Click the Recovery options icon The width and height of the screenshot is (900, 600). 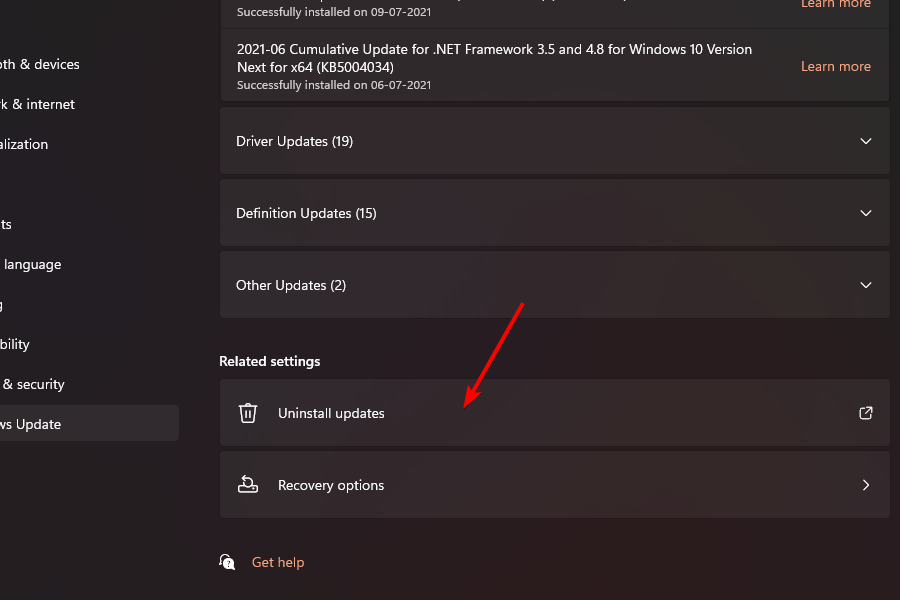pos(248,485)
